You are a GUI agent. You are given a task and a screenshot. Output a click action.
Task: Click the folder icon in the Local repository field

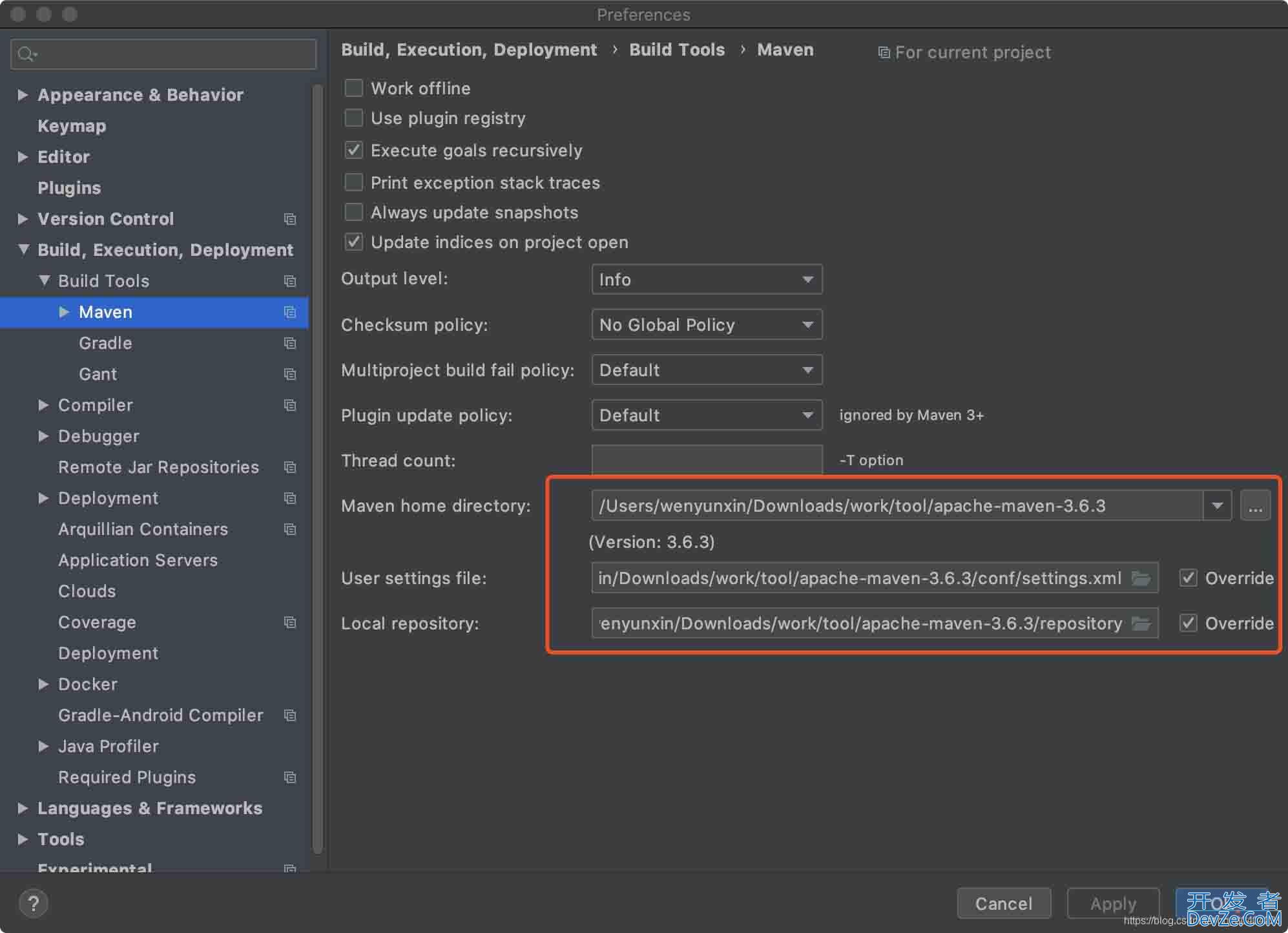point(1141,624)
